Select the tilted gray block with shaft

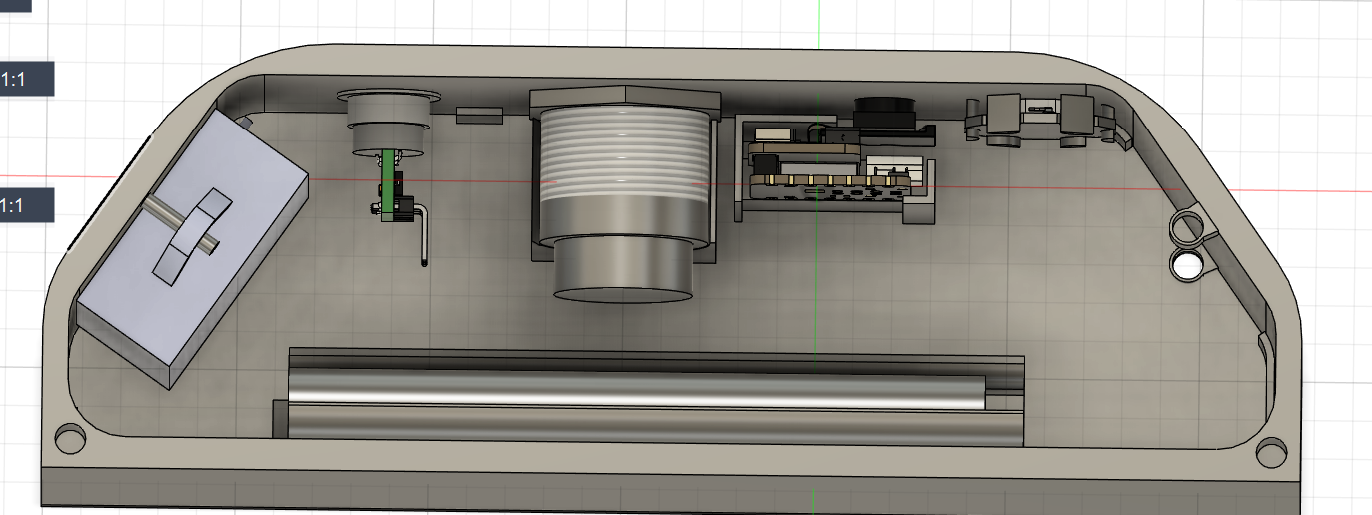point(192,248)
